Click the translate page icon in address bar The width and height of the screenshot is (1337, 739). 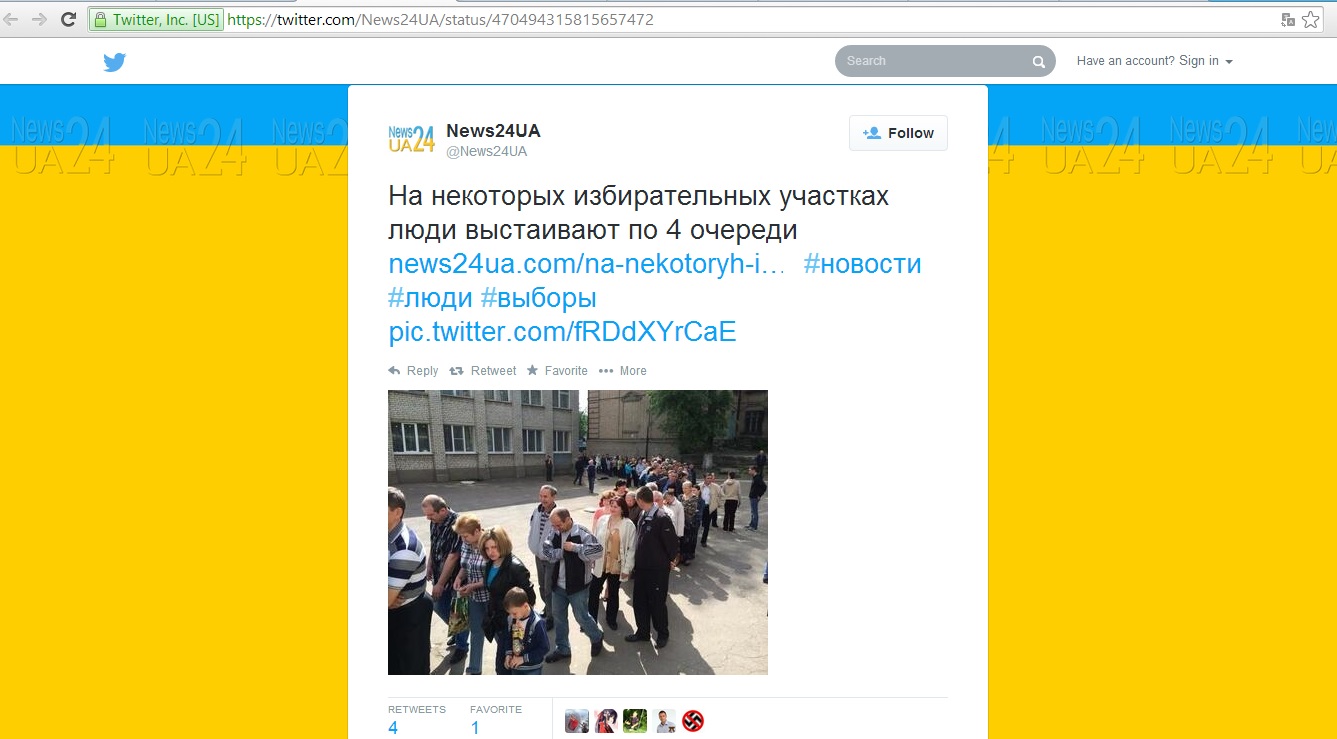(1288, 20)
